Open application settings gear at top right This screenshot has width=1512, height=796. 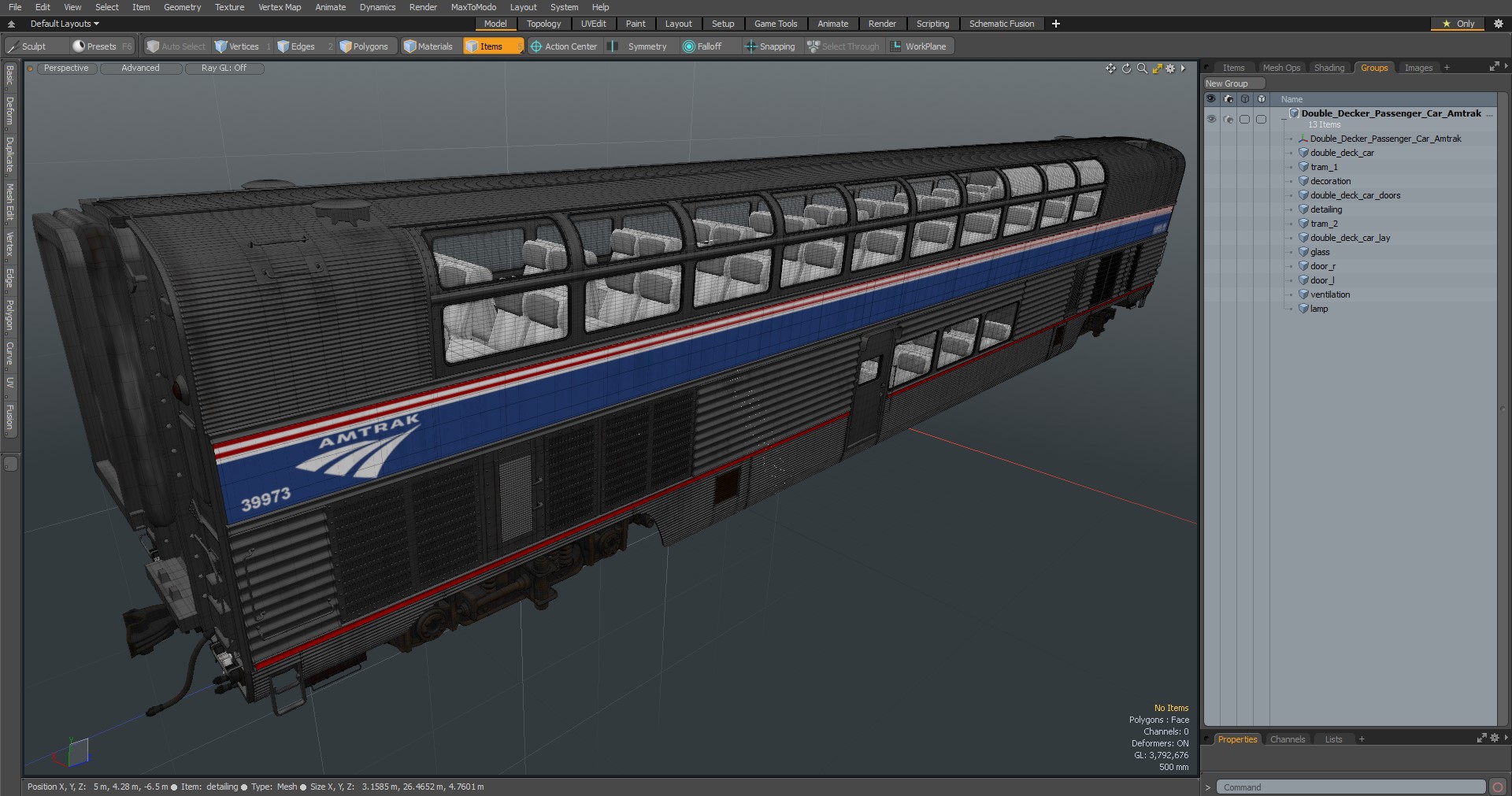pos(1499,24)
